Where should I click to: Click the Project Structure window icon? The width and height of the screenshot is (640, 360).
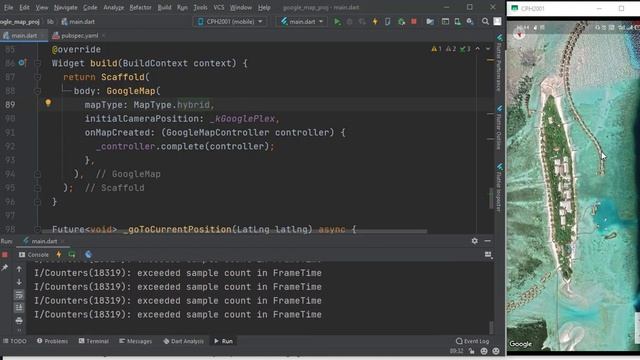(445, 22)
